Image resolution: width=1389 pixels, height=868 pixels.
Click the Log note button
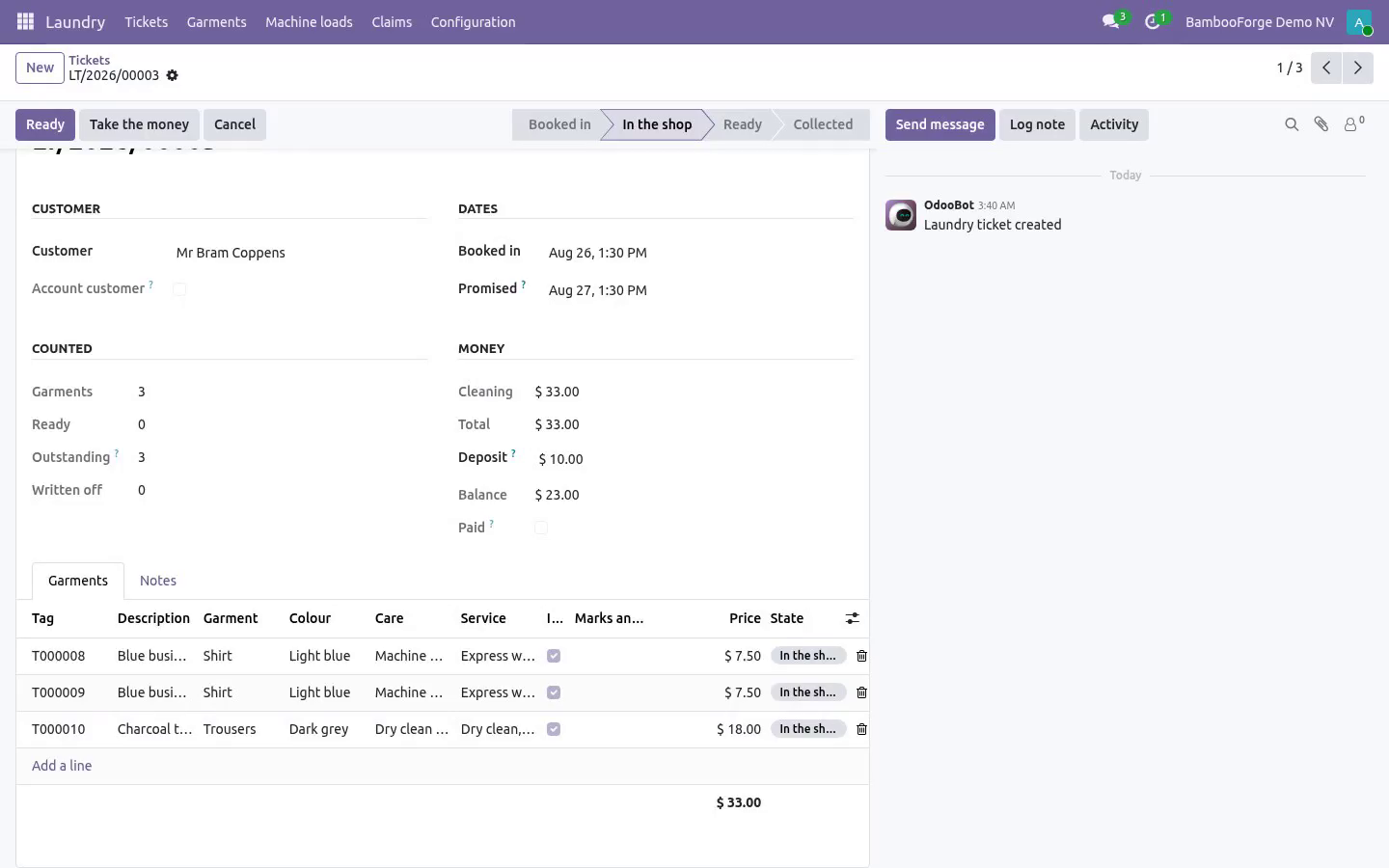(1037, 124)
